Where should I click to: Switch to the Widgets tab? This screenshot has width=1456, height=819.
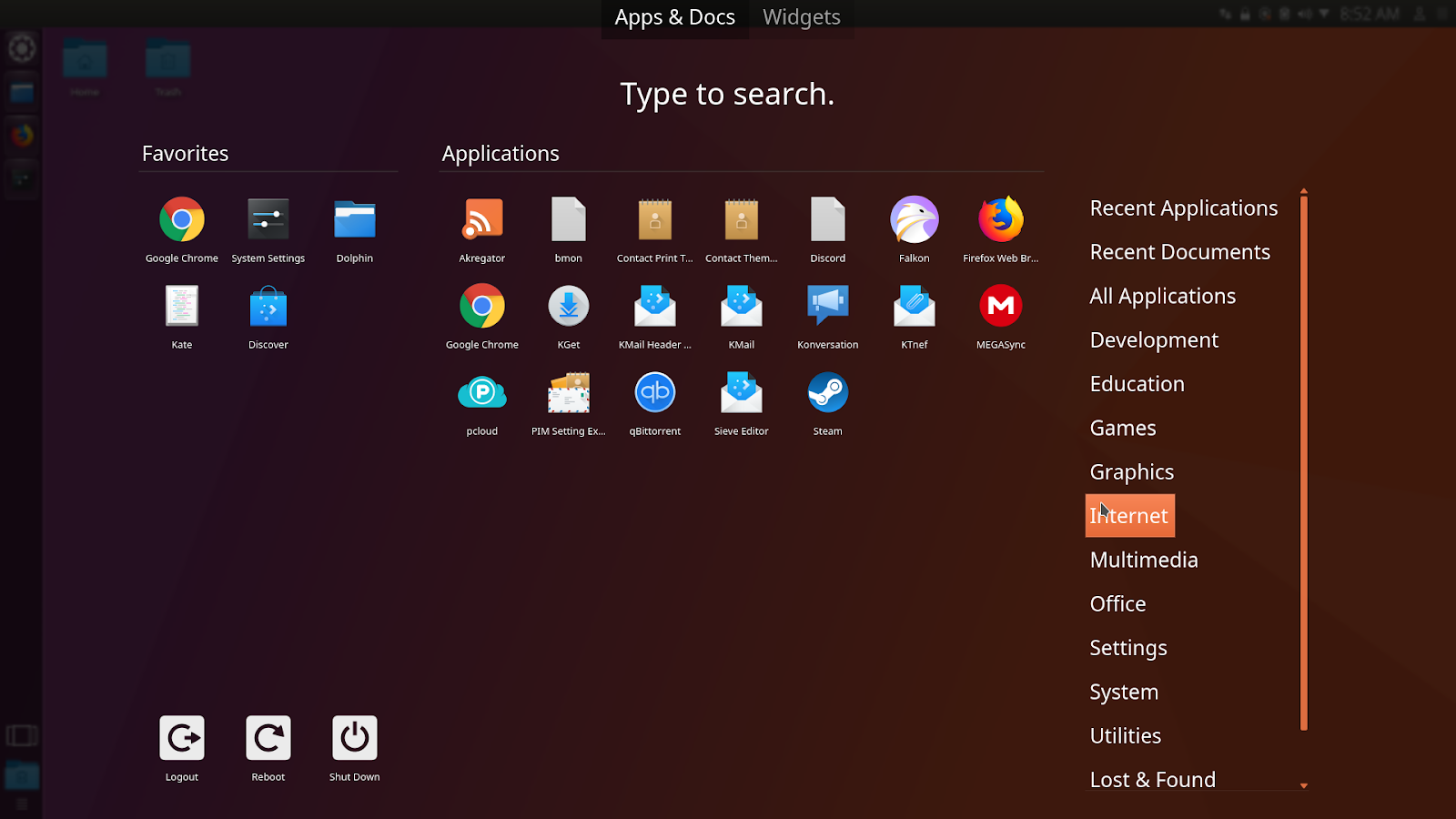(x=800, y=16)
